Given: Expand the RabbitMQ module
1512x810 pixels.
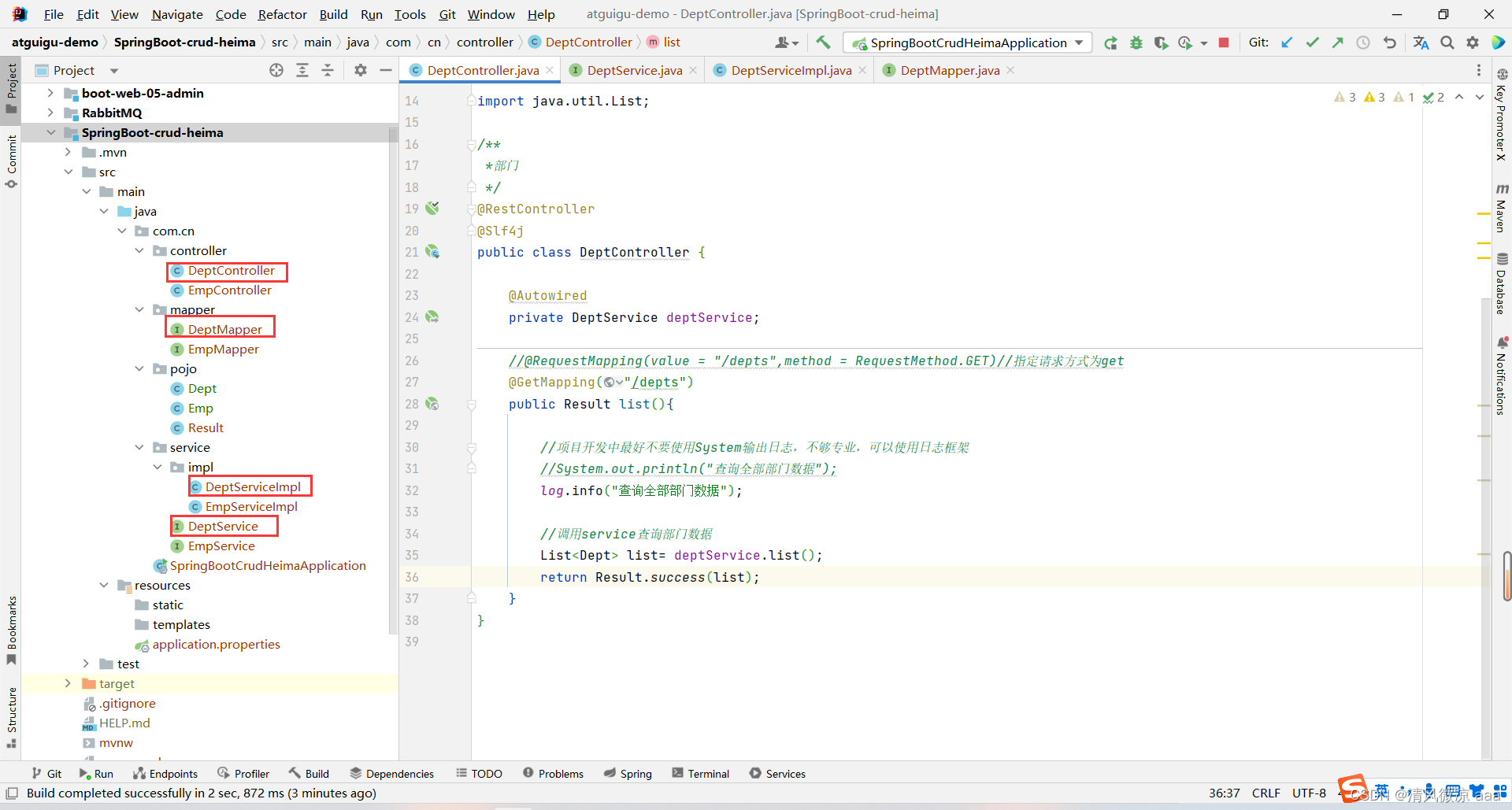Looking at the screenshot, I should 50,113.
